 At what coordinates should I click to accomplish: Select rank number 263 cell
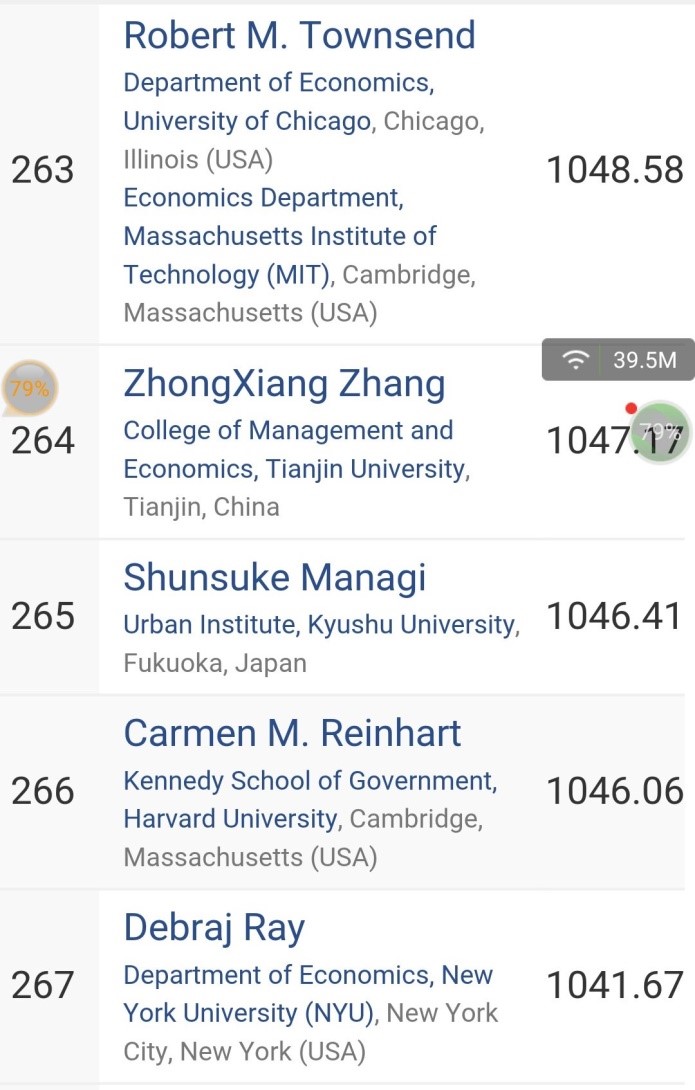[x=43, y=170]
